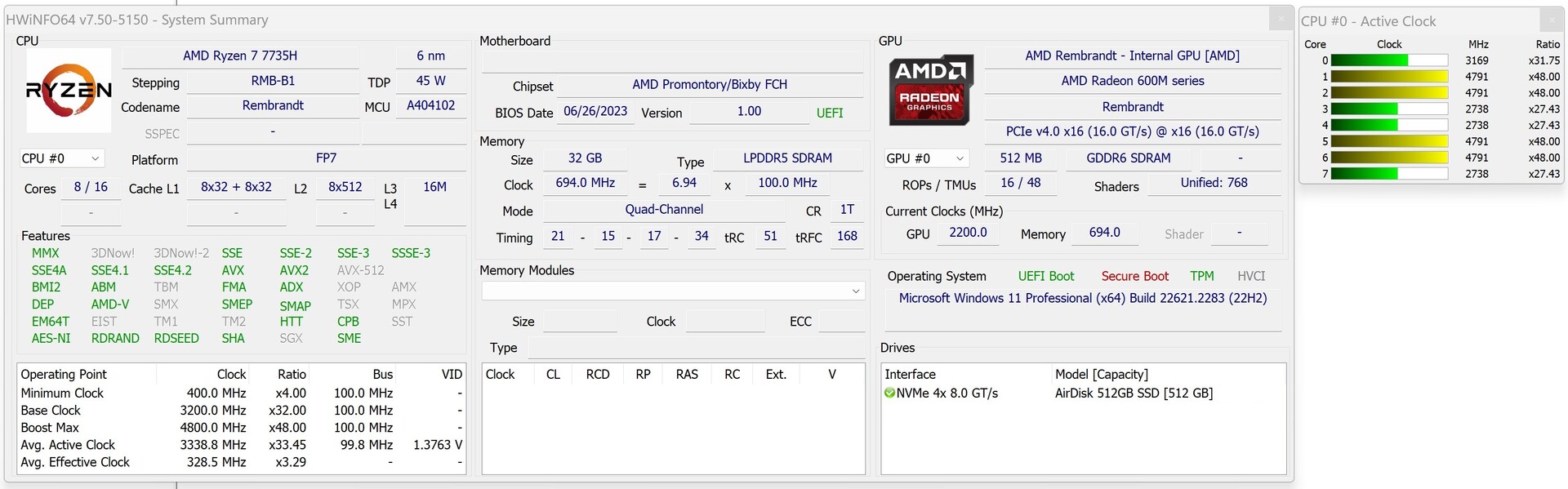Click Core 7 clock bar
Image resolution: width=1568 pixels, height=489 pixels.
point(1389,174)
